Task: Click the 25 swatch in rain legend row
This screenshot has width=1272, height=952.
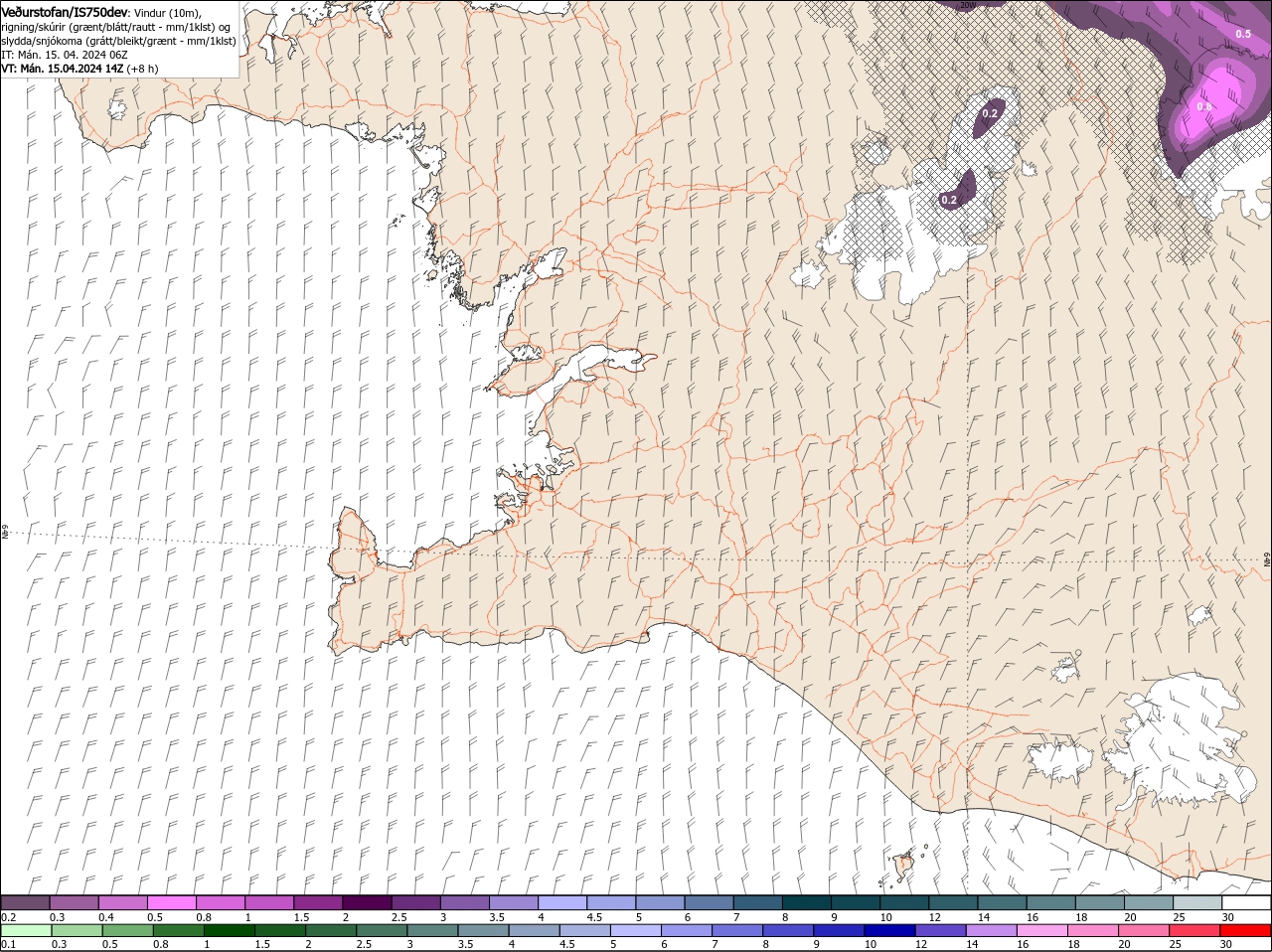Action: 1196,930
